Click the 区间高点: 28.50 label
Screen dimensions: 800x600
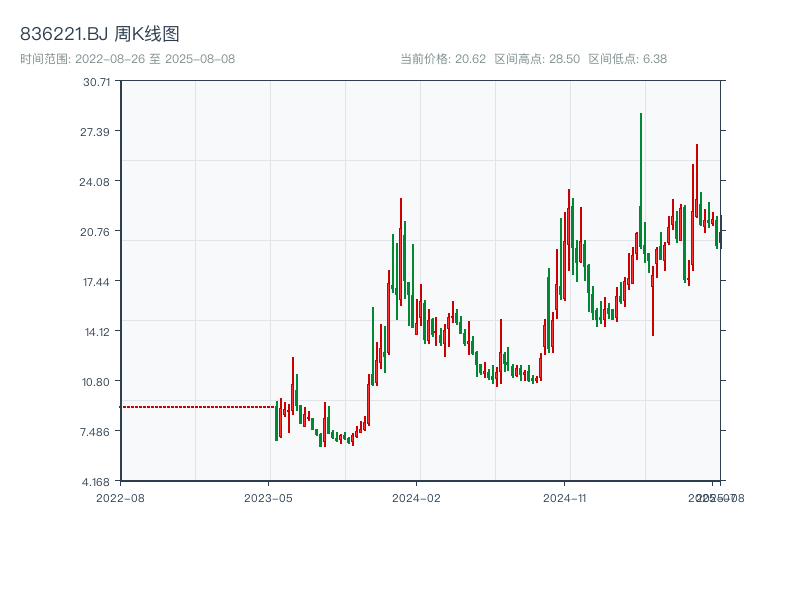tap(537, 59)
